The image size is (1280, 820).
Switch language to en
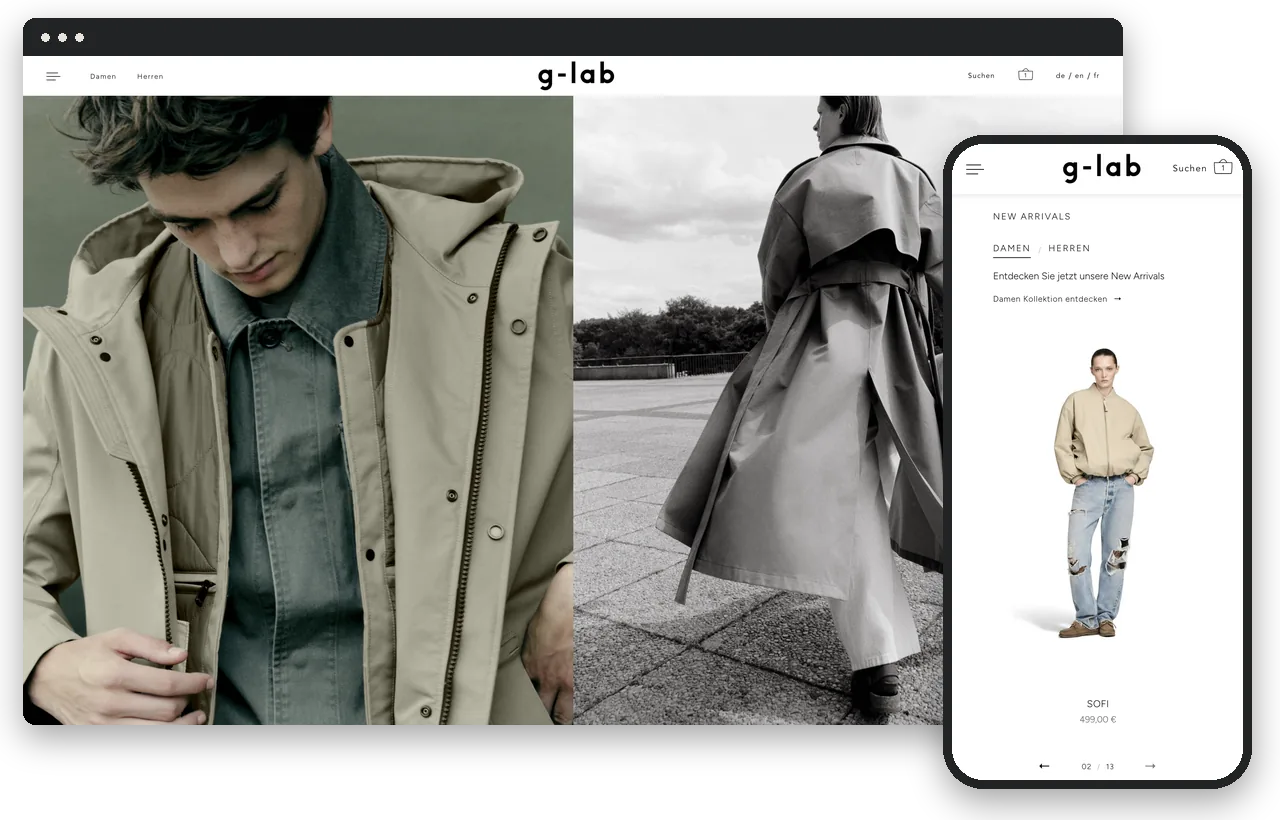(x=1079, y=76)
